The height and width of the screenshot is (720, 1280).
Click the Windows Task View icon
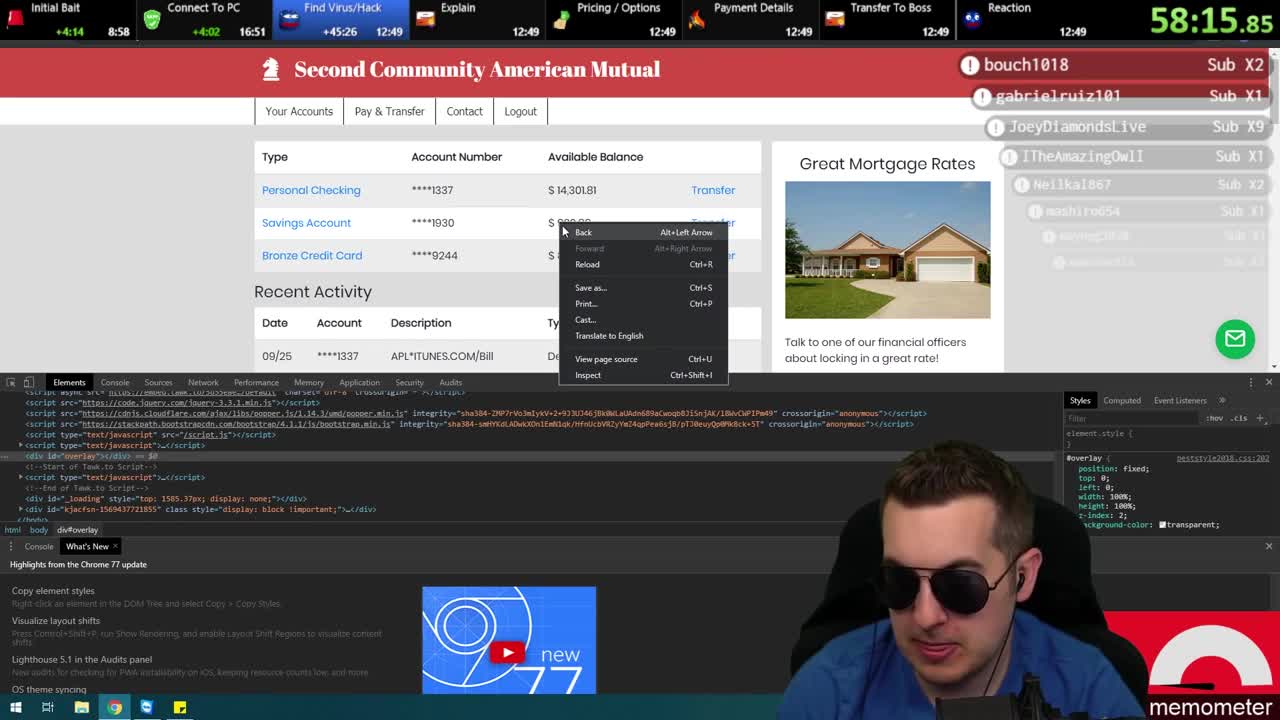click(x=47, y=707)
